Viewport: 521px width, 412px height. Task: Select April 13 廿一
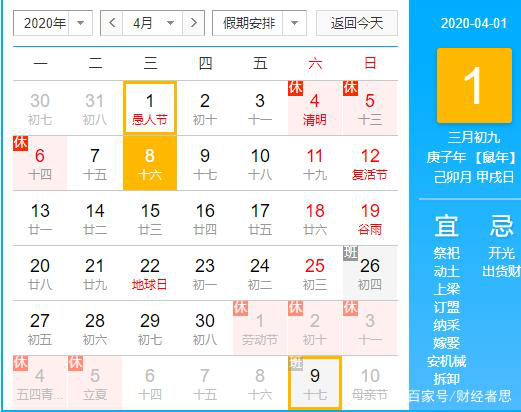pos(40,218)
